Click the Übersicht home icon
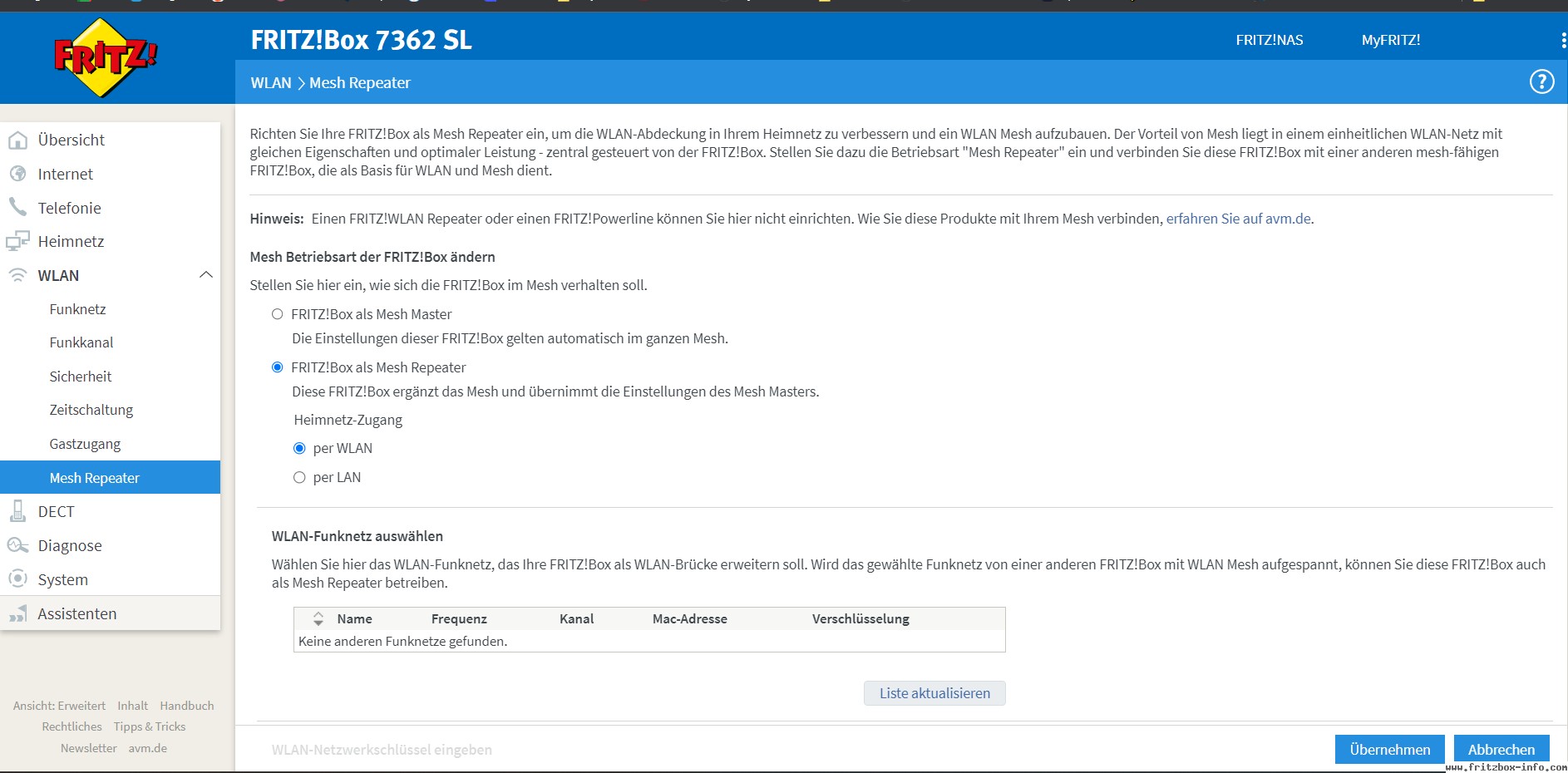This screenshot has width=1568, height=773. point(17,140)
